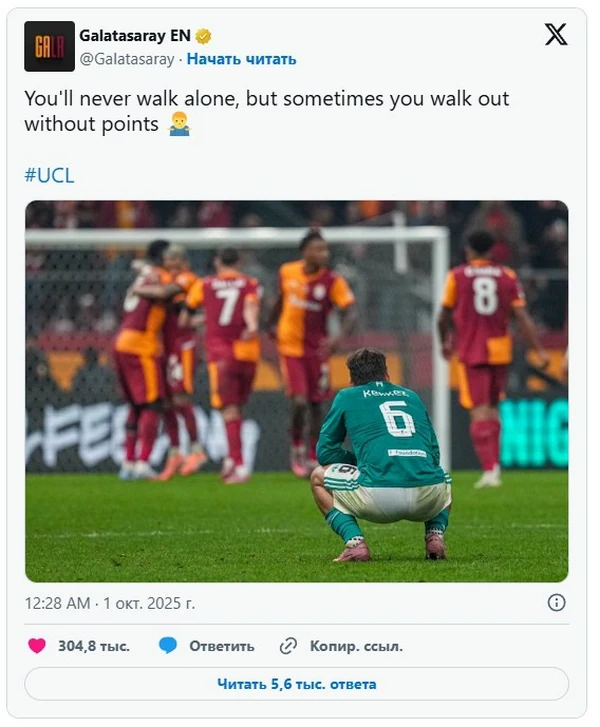Select the "Копир. ссыл." copy link text
The width and height of the screenshot is (600, 727).
(356, 646)
